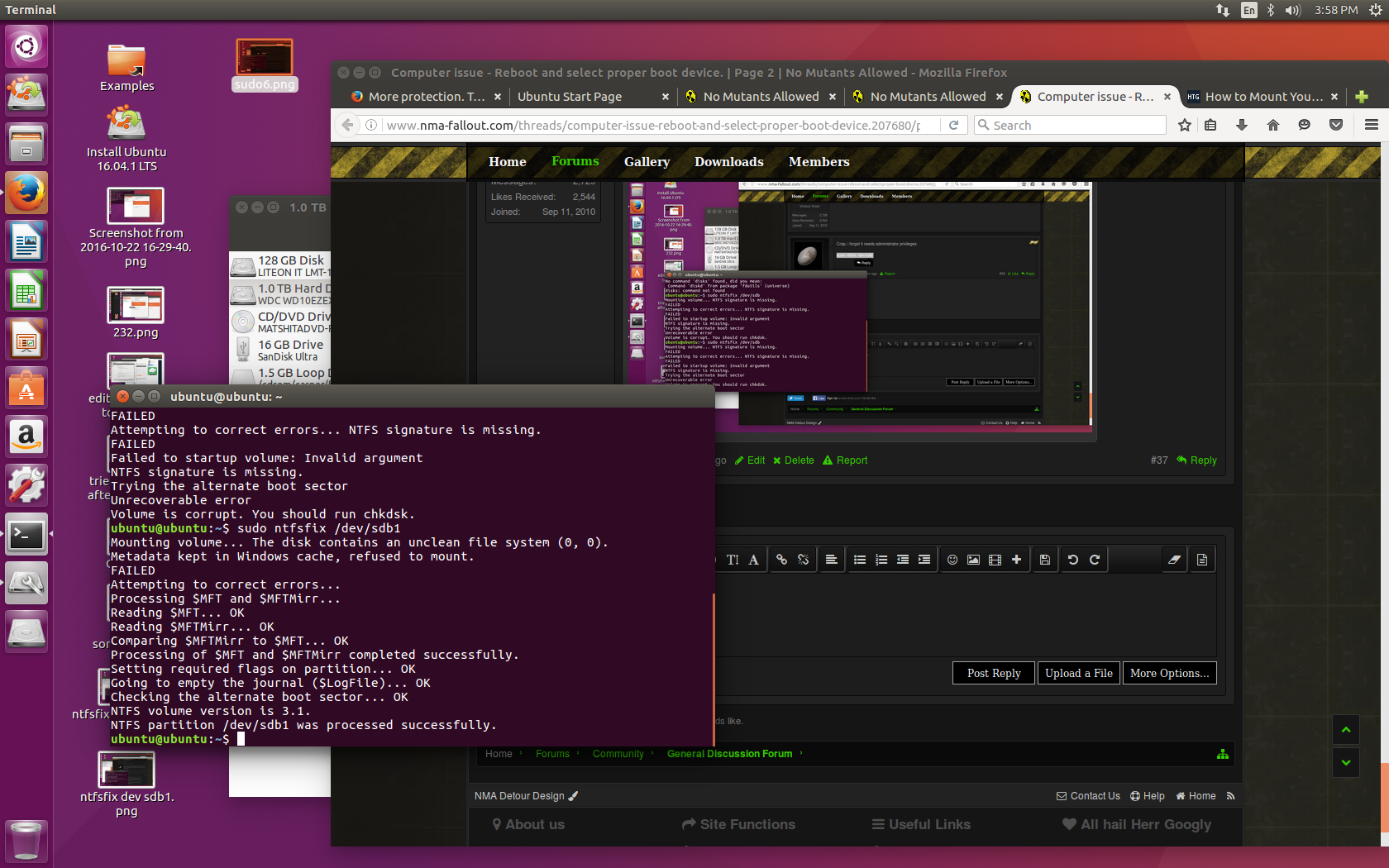
Task: Open the Trash in the launcher
Action: click(x=26, y=842)
